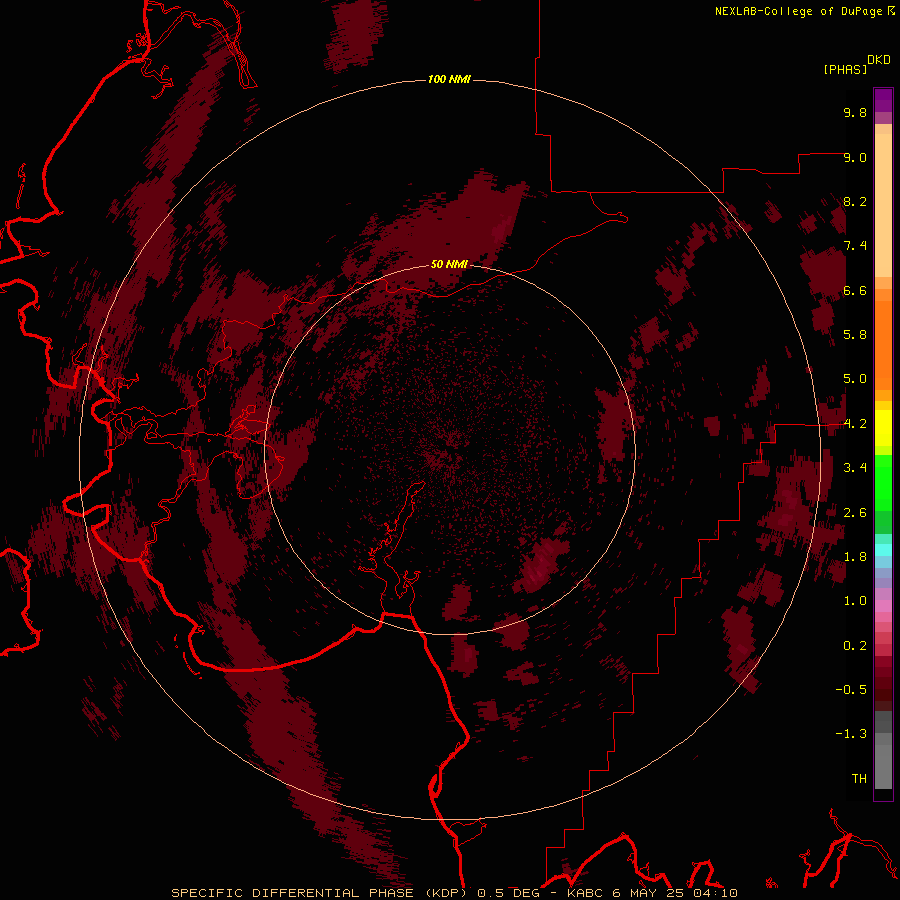Screen dimensions: 900x900
Task: Click the 100 NMI range ring label
Action: pyautogui.click(x=449, y=79)
